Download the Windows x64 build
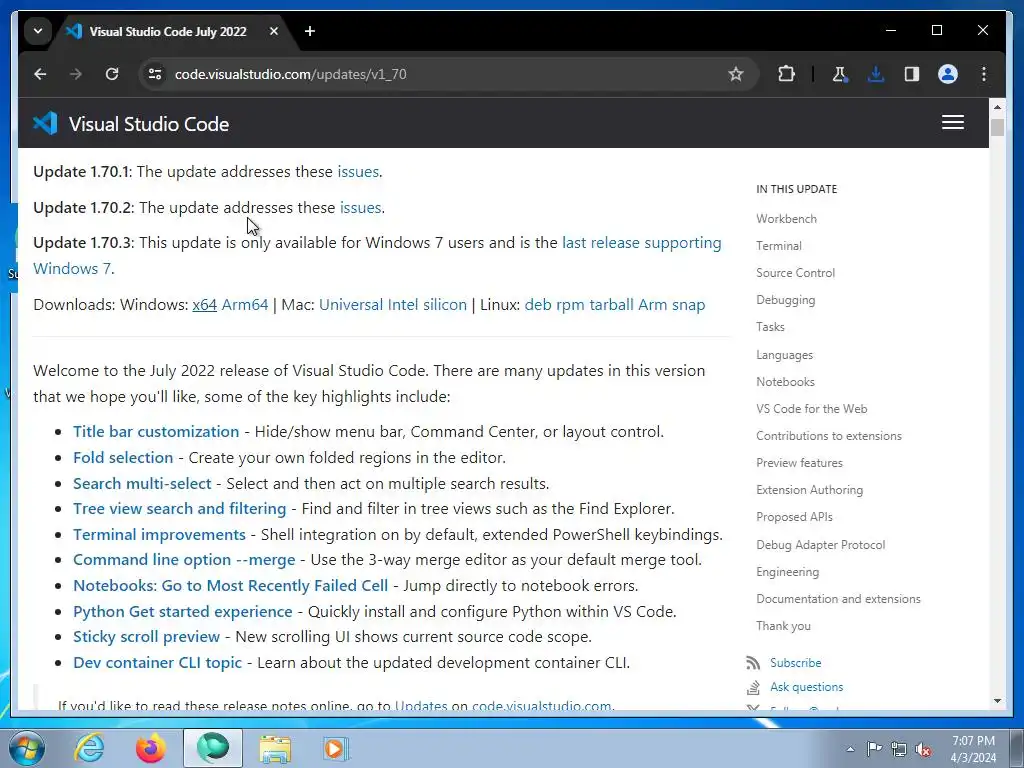 [x=204, y=305]
